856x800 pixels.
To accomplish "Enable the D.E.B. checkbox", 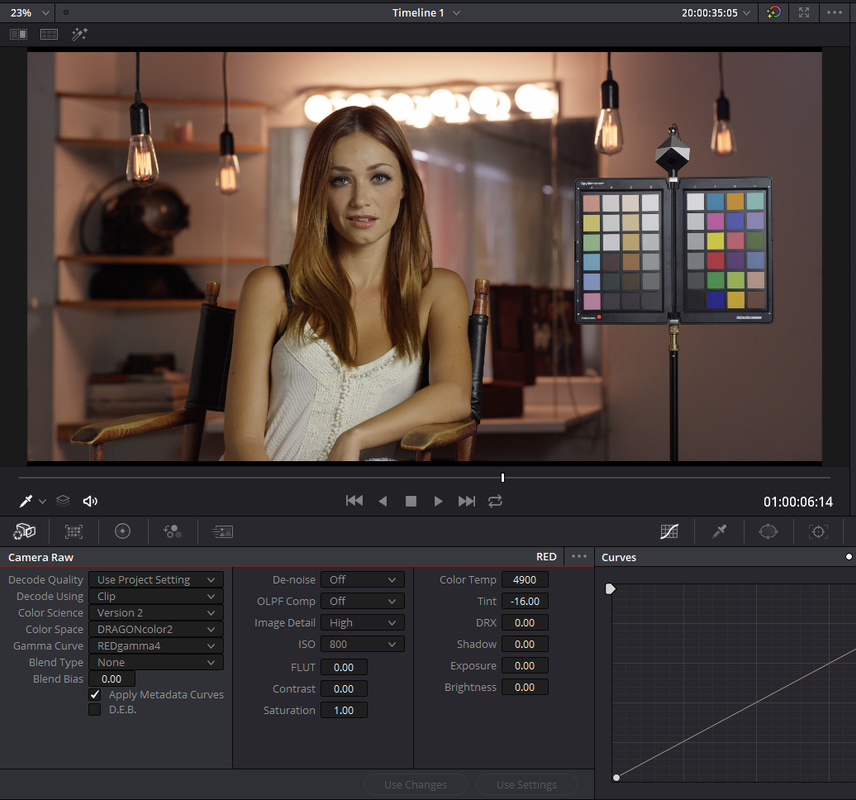I will pos(95,709).
